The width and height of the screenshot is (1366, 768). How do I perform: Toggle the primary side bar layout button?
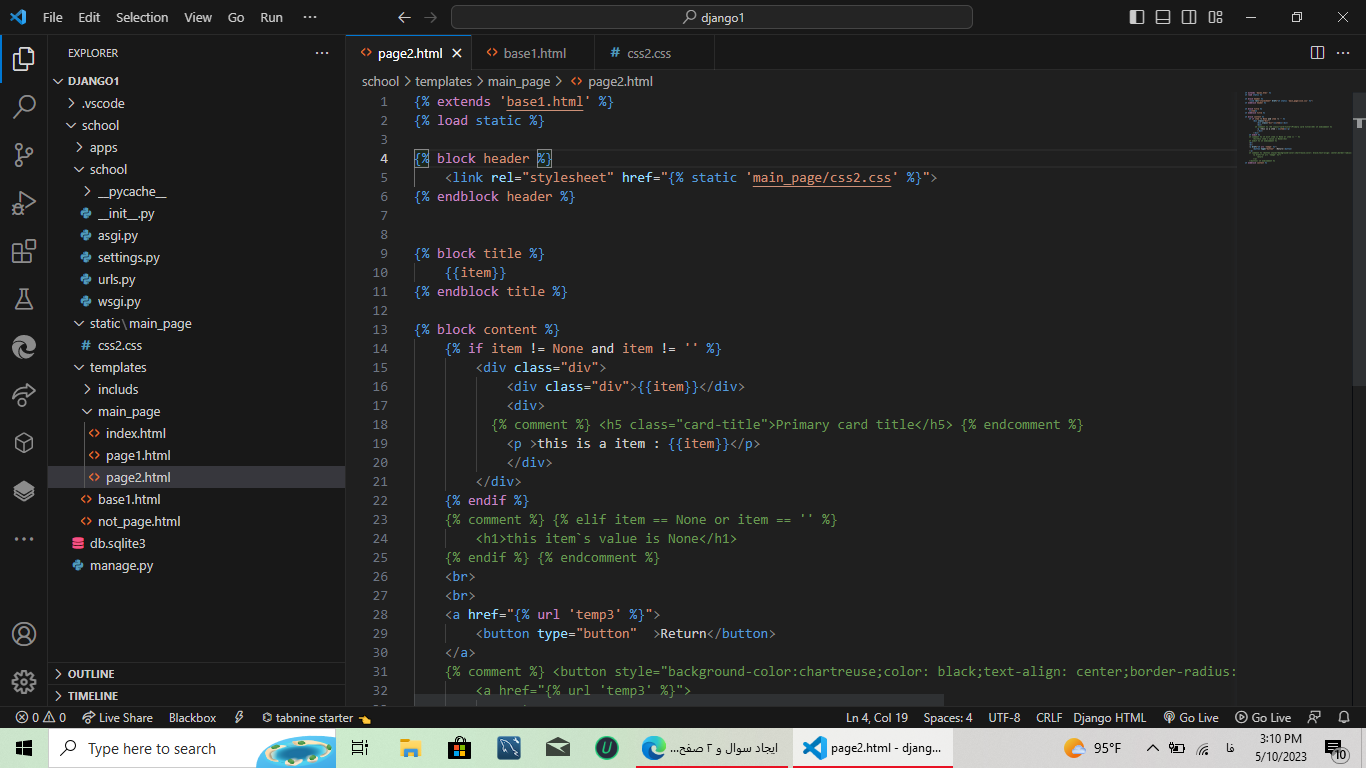(1137, 17)
